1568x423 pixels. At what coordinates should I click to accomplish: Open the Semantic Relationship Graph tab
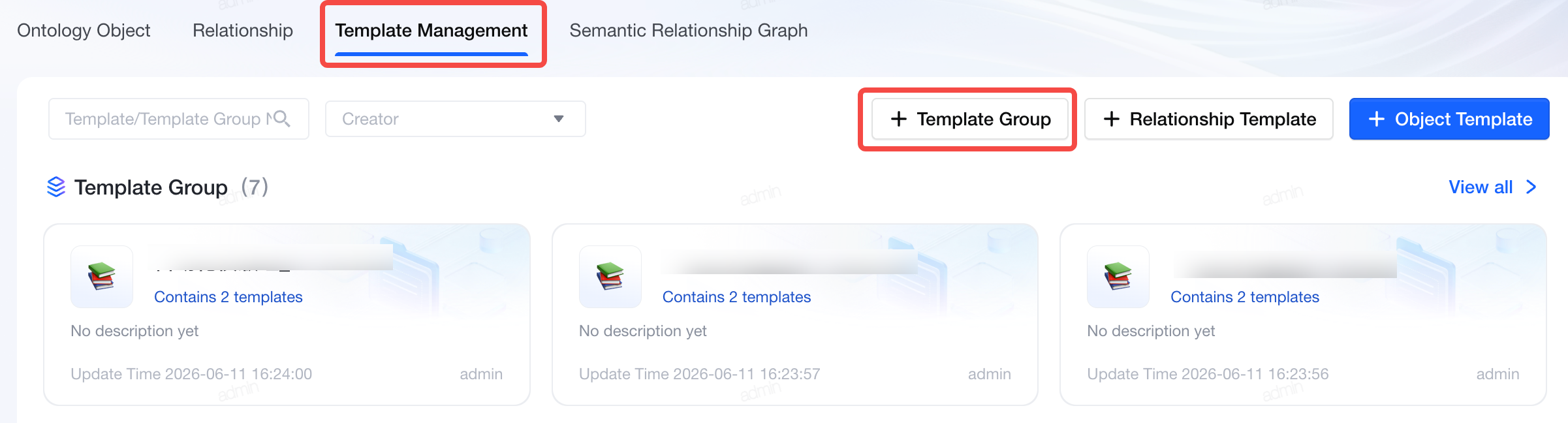tap(689, 31)
